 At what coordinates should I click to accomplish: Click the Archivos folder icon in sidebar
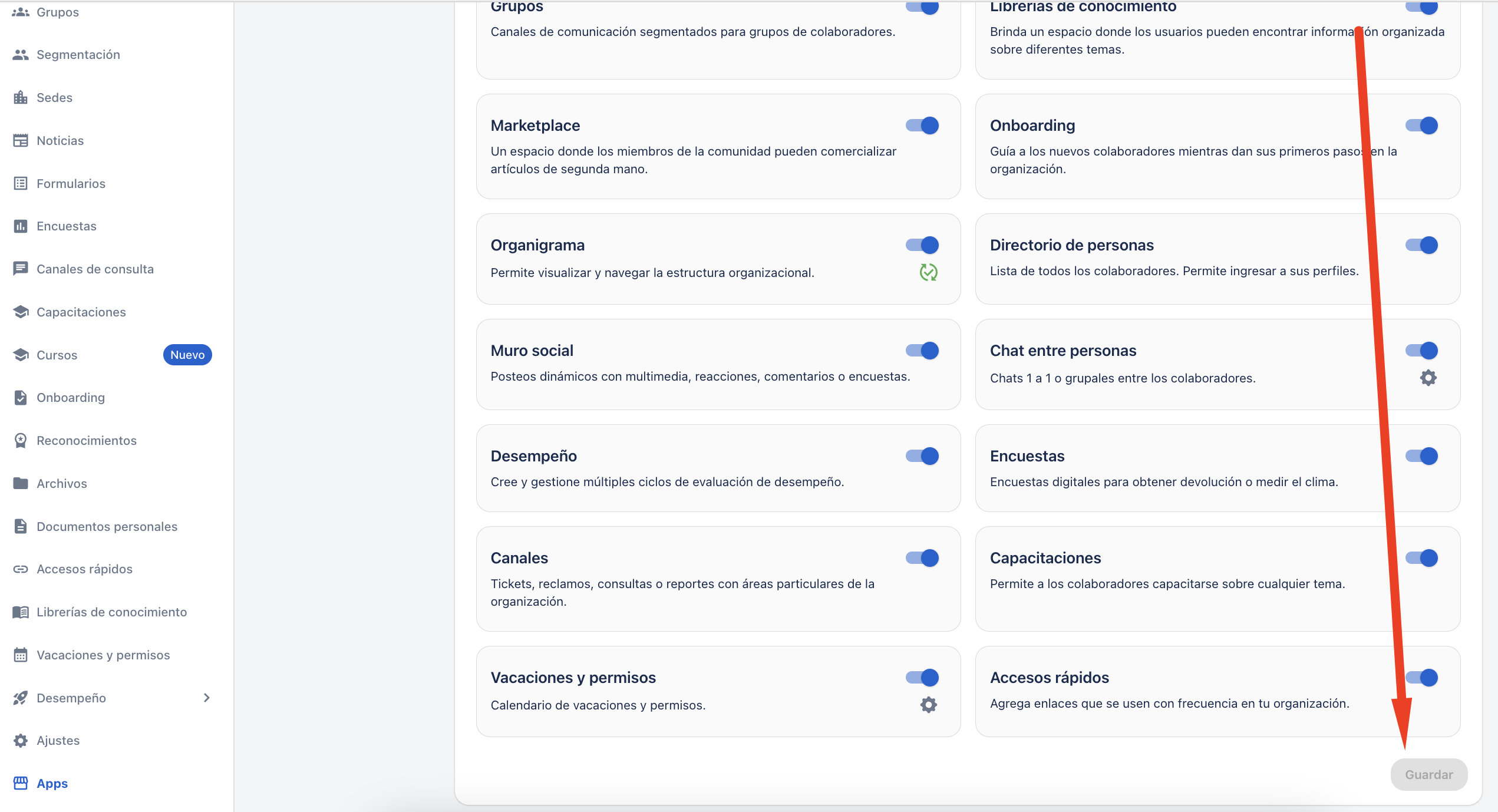(x=21, y=484)
